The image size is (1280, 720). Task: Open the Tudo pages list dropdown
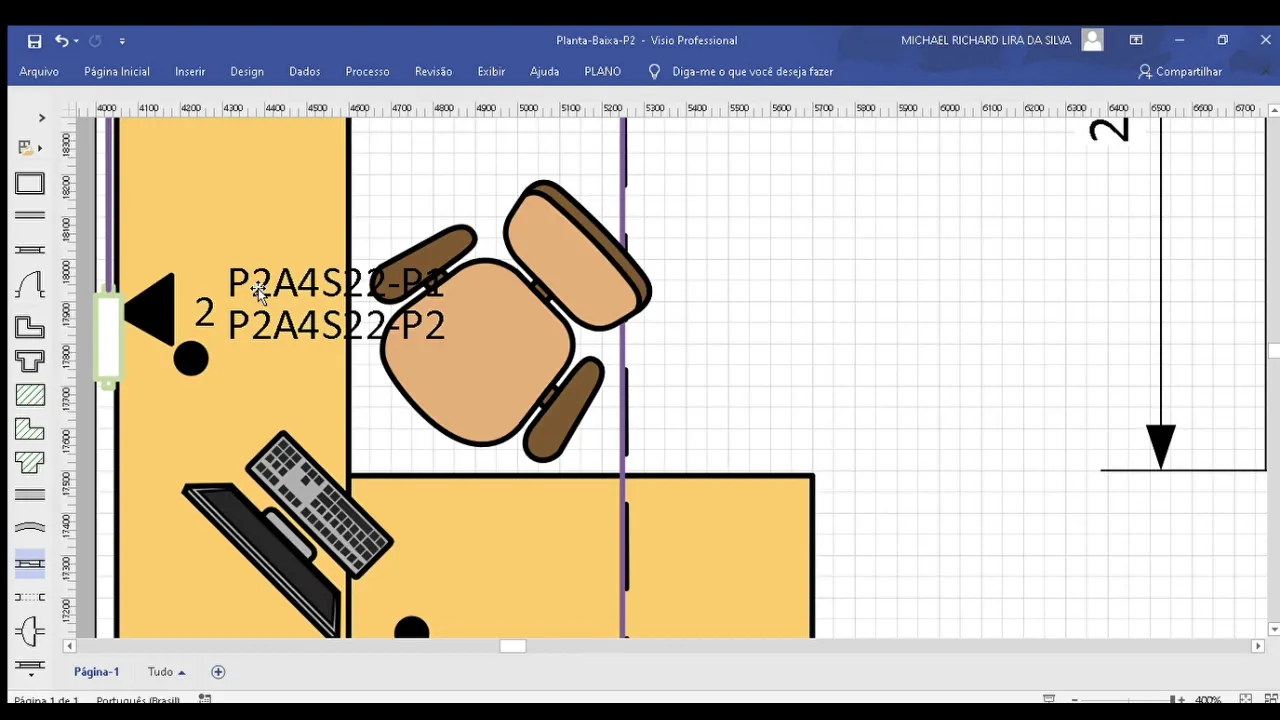click(167, 672)
